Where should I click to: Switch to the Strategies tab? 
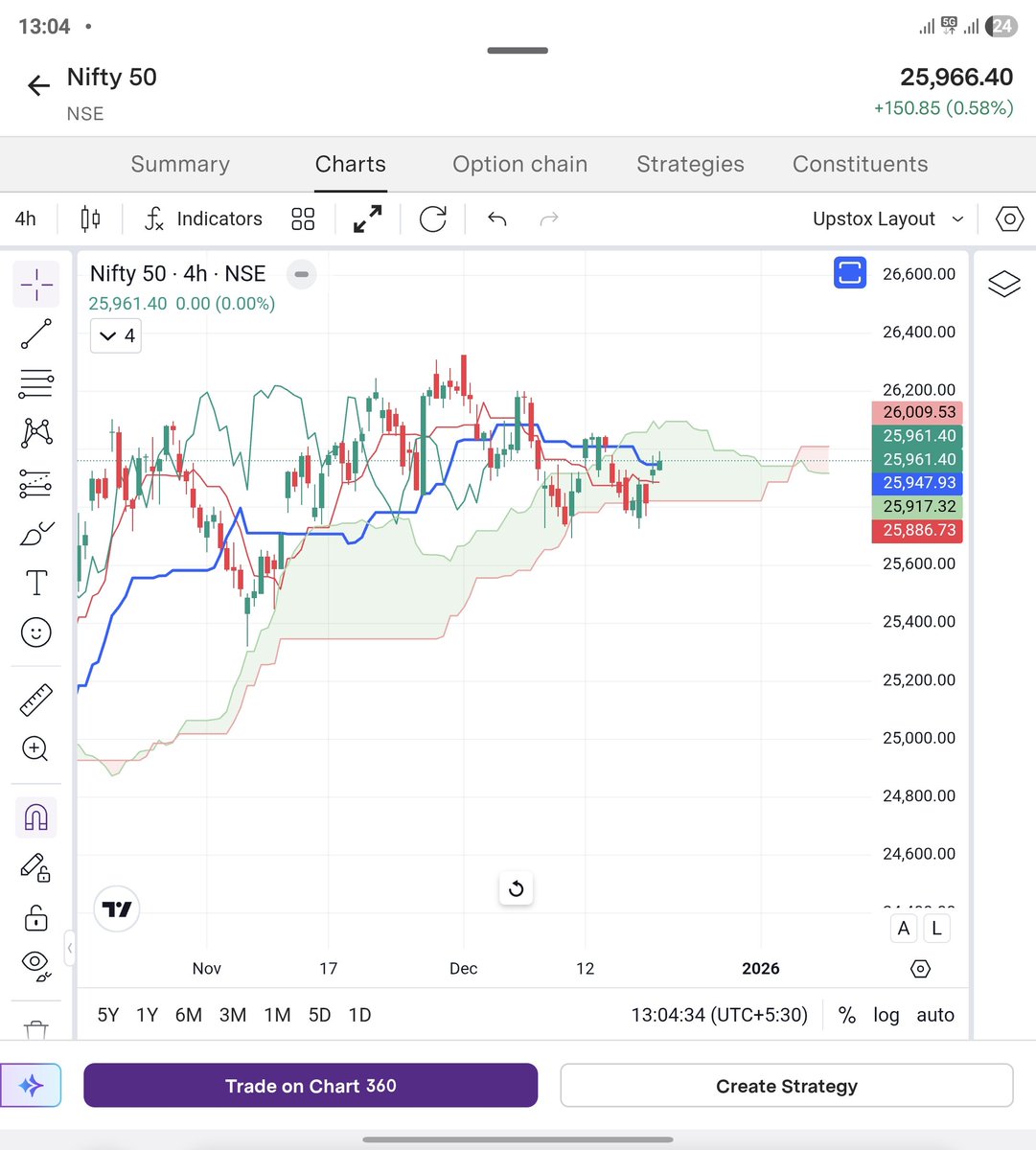tap(690, 164)
